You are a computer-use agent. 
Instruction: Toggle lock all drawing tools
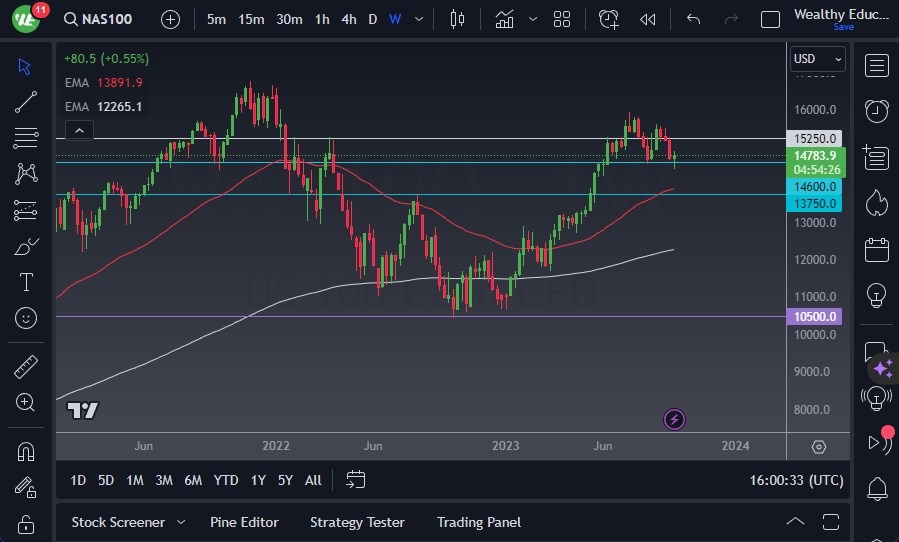(x=27, y=523)
